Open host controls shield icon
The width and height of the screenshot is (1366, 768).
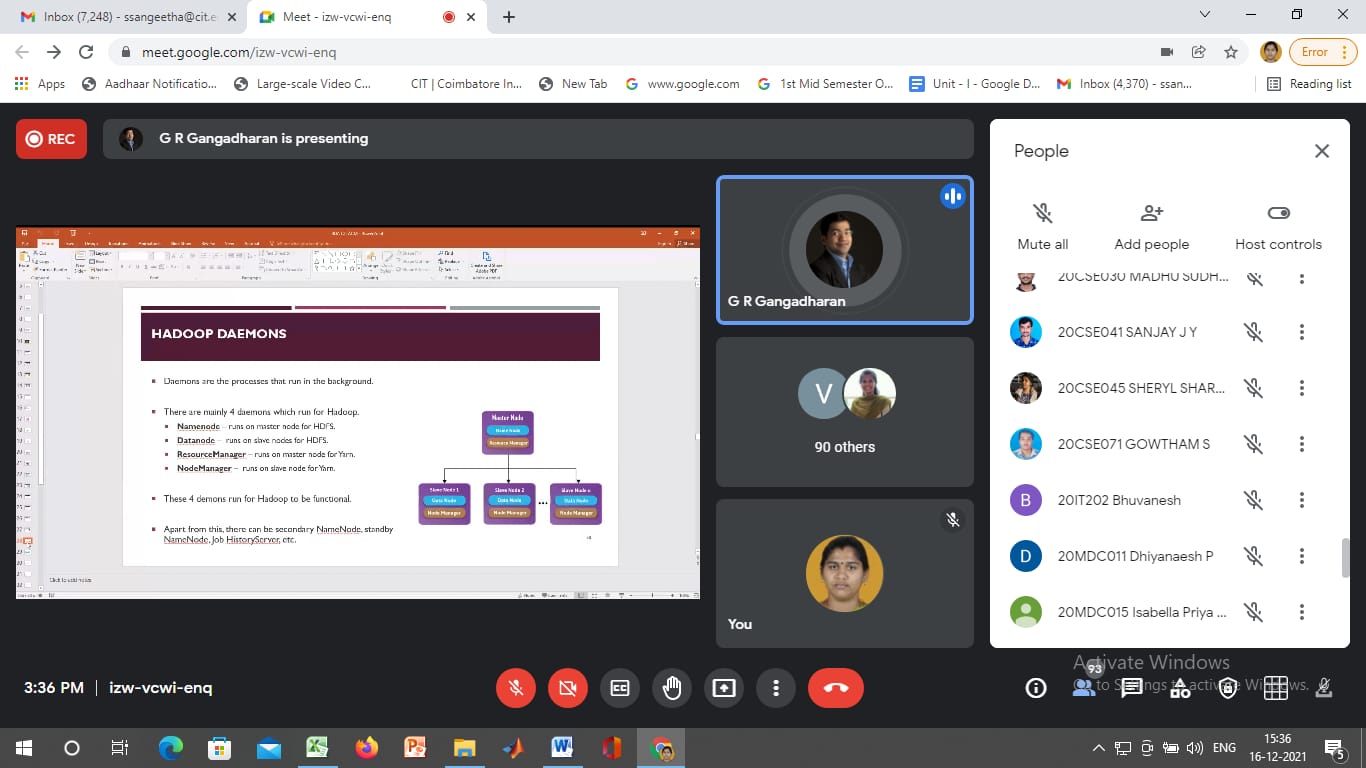point(1227,688)
